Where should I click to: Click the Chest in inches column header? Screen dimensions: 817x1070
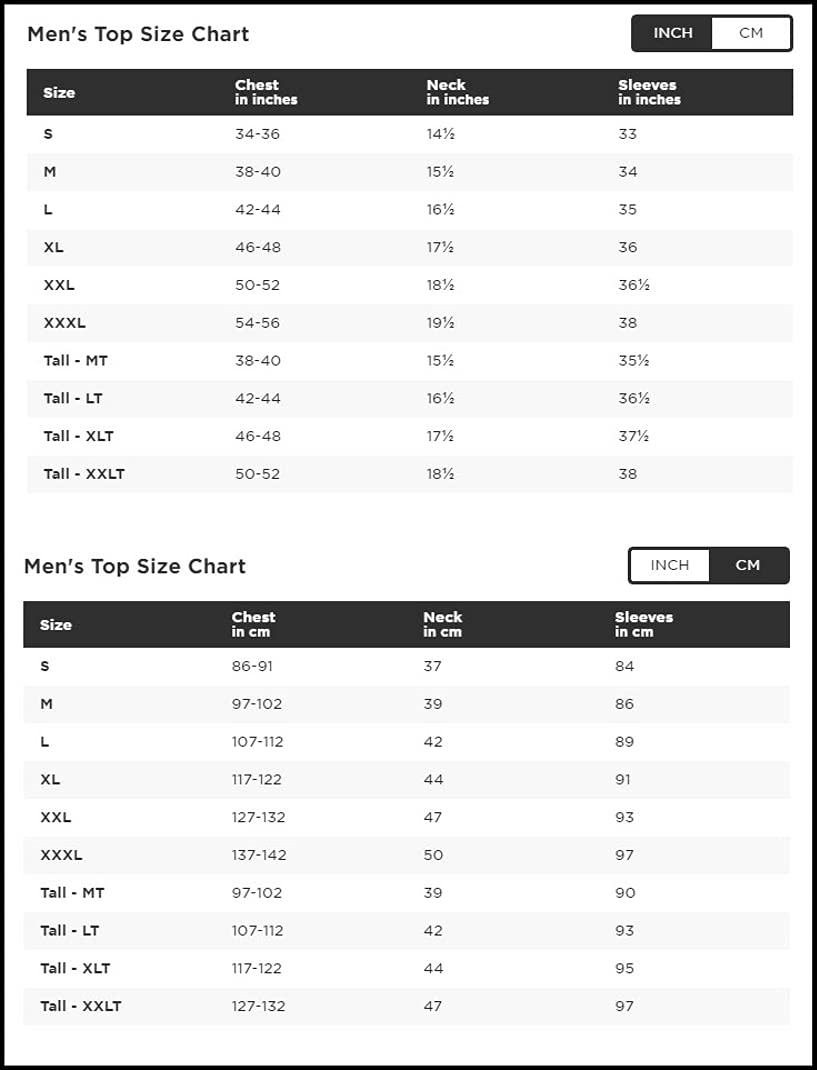coord(266,92)
